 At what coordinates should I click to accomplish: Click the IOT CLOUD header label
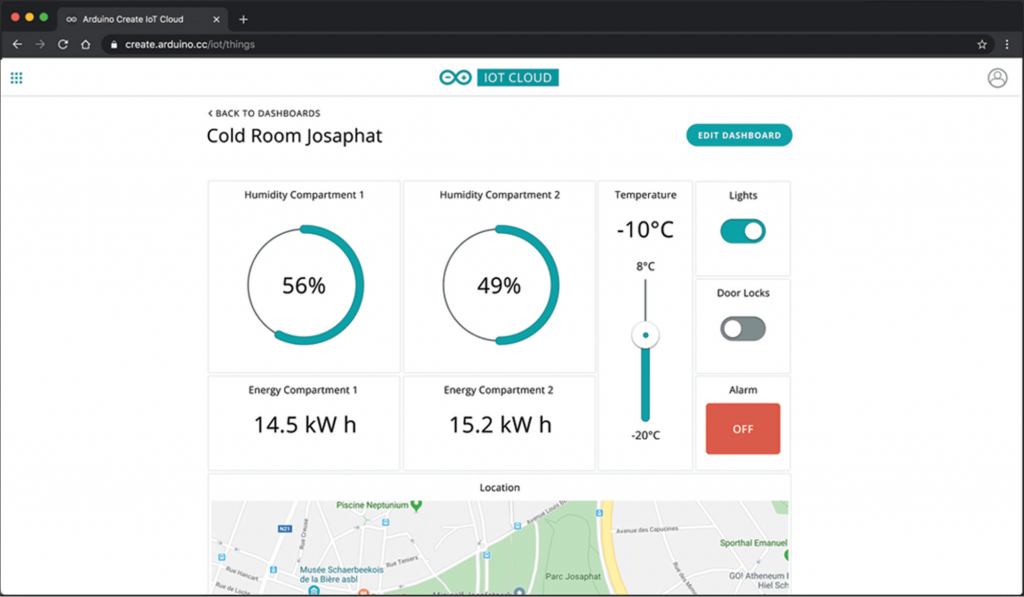(x=517, y=77)
